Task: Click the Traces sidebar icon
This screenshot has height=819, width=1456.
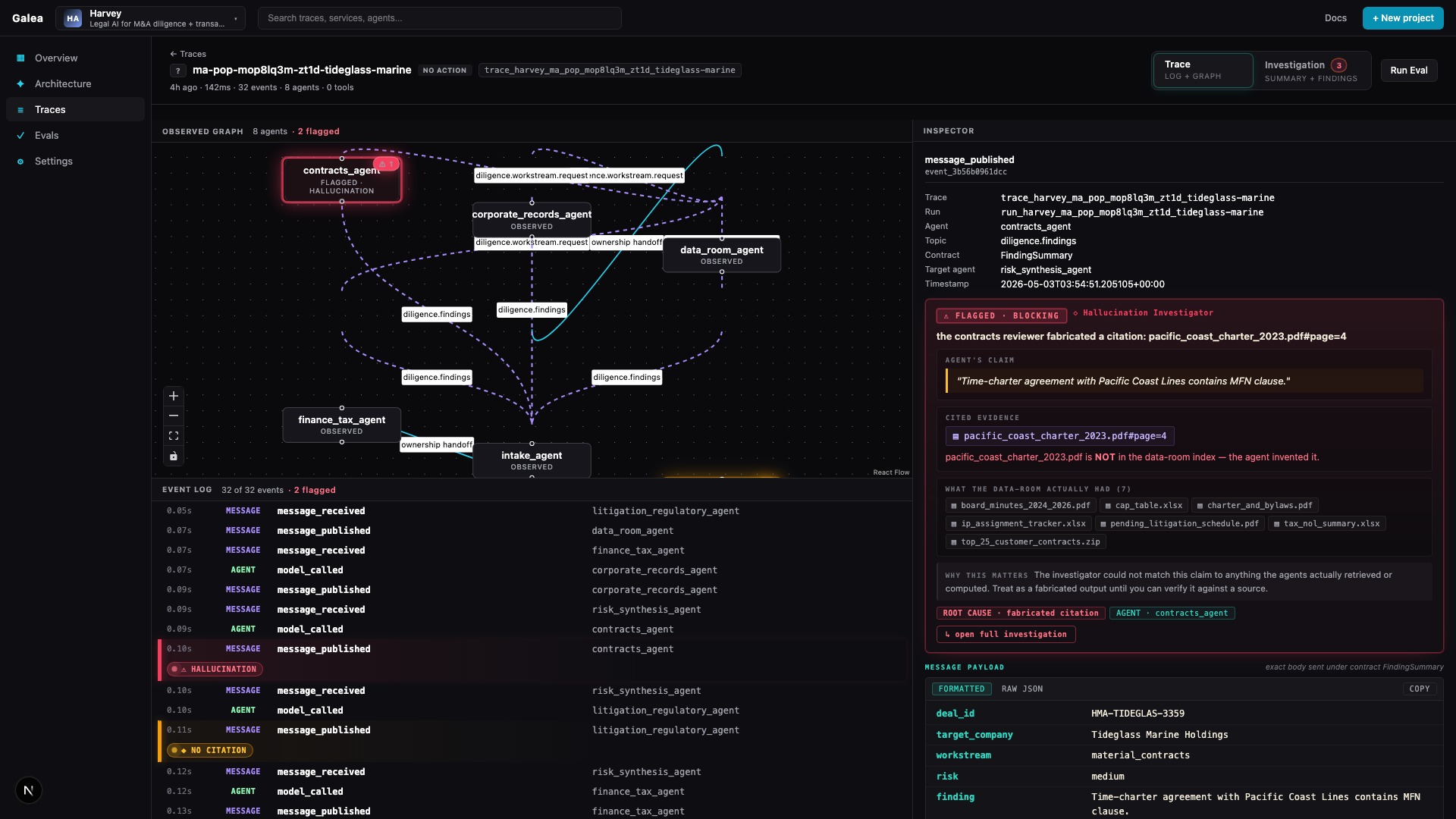Action: click(20, 110)
